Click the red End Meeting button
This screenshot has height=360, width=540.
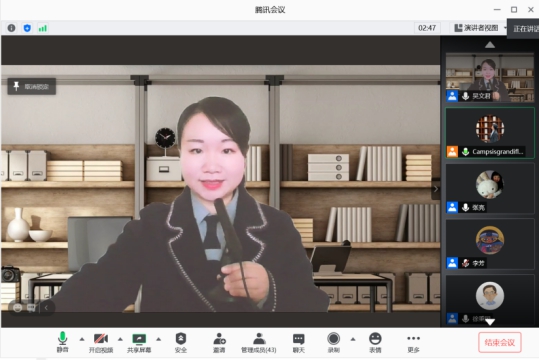click(500, 342)
